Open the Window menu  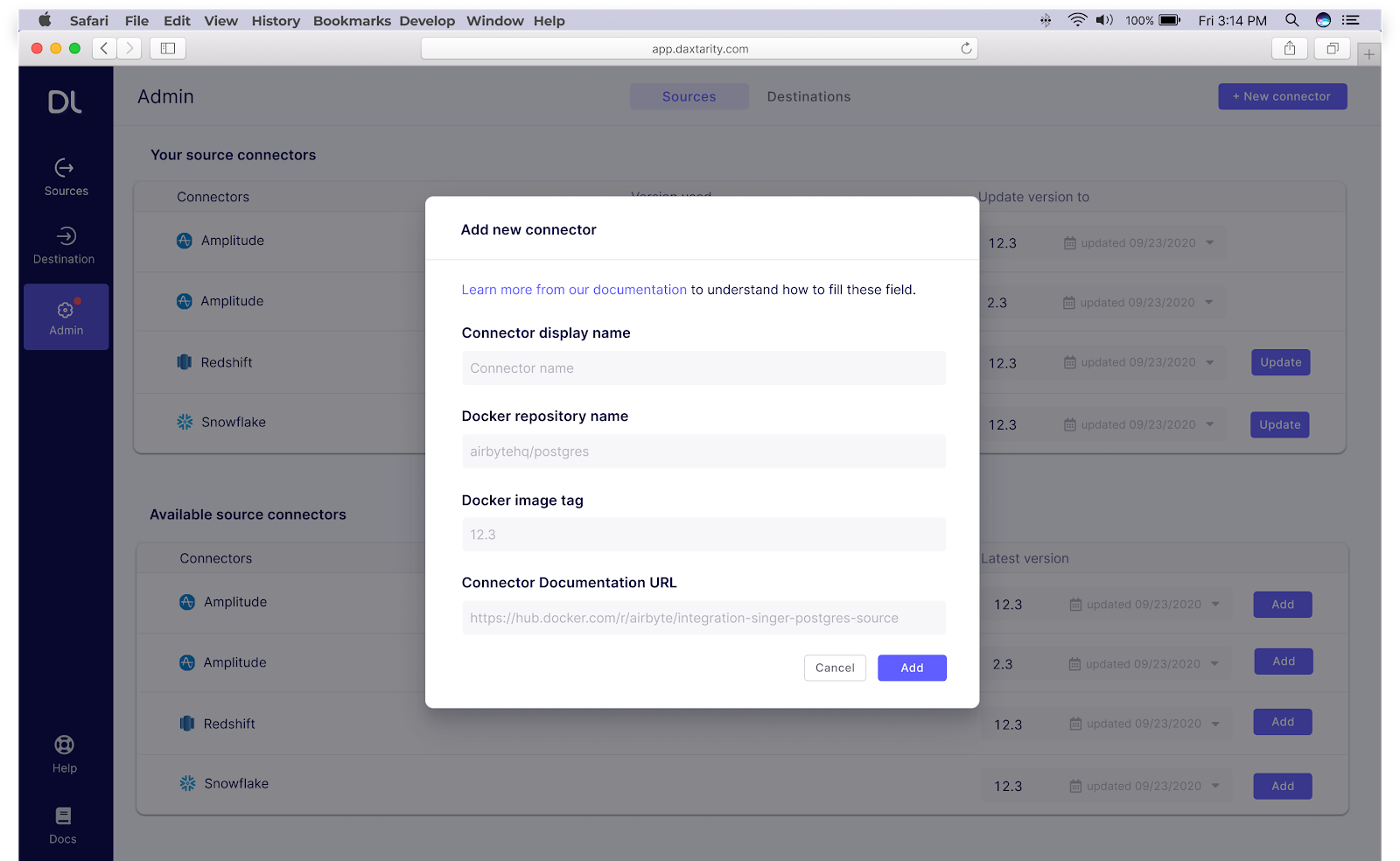[x=494, y=20]
